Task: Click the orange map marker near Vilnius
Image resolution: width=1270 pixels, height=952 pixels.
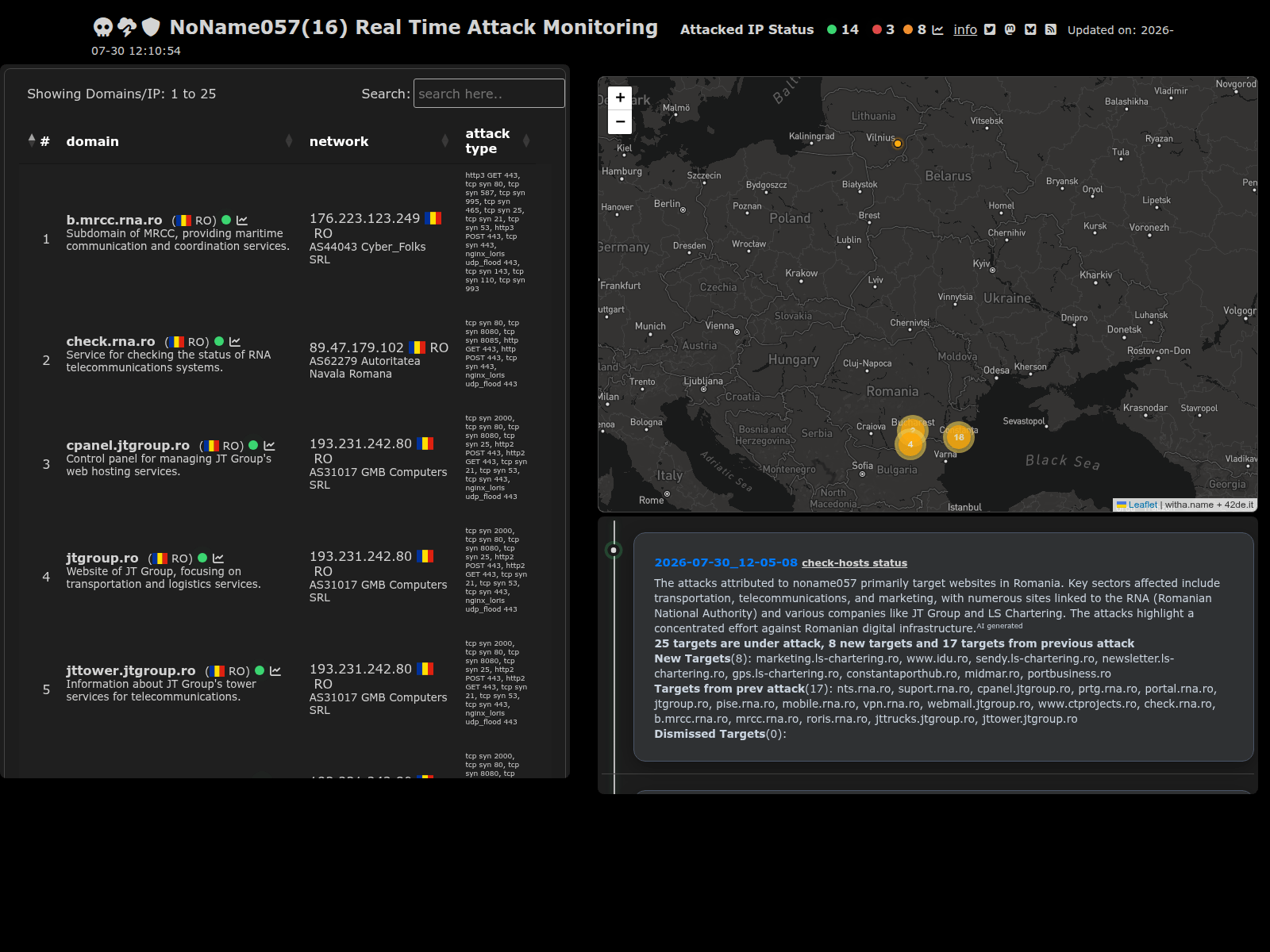Action: tap(898, 144)
